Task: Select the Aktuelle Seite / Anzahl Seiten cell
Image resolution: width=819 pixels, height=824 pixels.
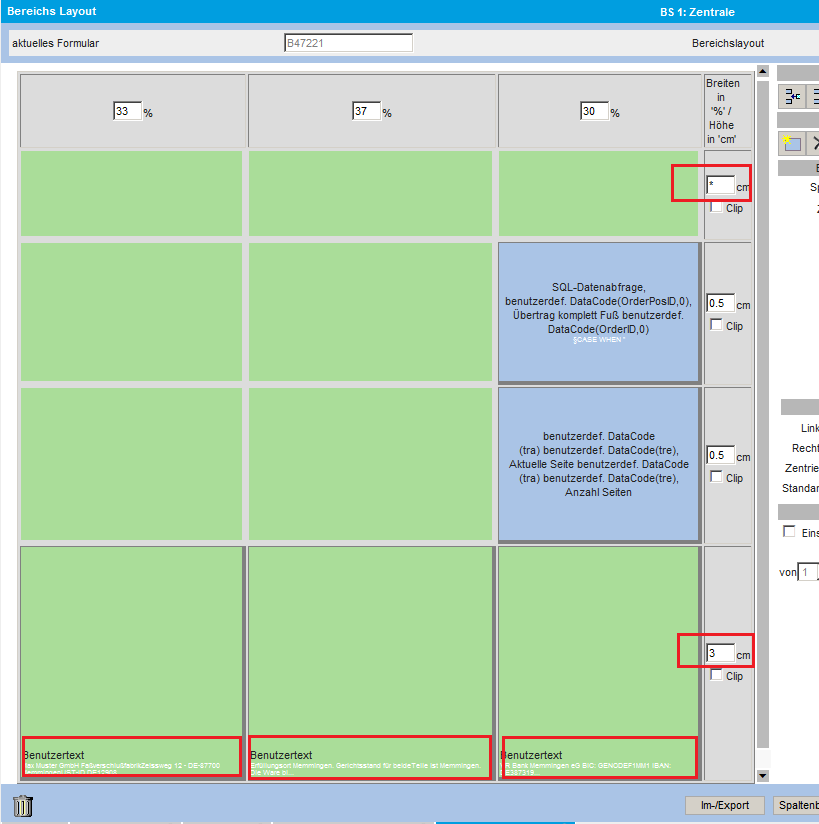Action: coord(598,464)
